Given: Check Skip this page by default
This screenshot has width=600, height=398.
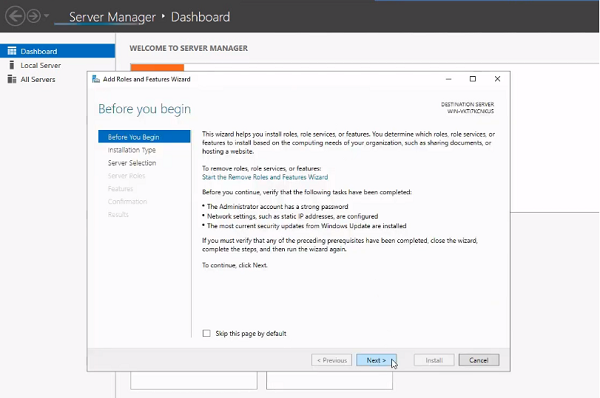Looking at the screenshot, I should point(207,333).
